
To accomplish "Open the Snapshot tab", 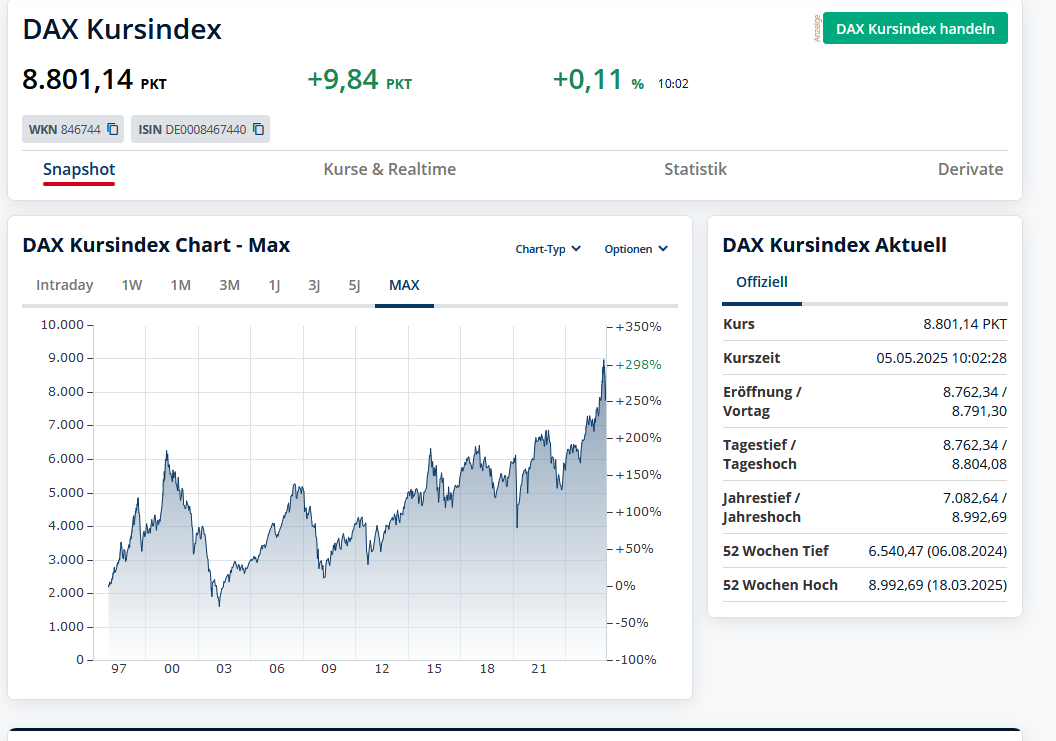I will tap(79, 169).
